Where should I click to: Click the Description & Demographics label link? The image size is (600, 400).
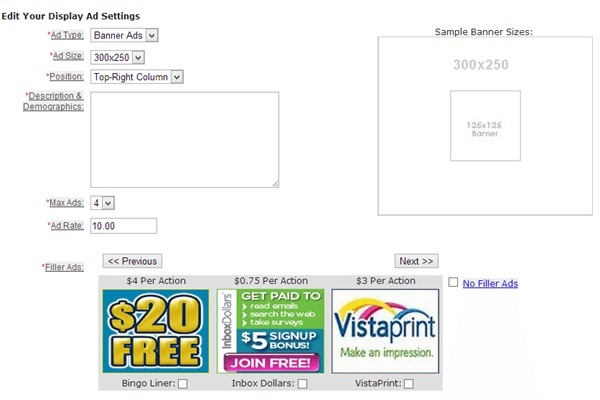tap(53, 101)
